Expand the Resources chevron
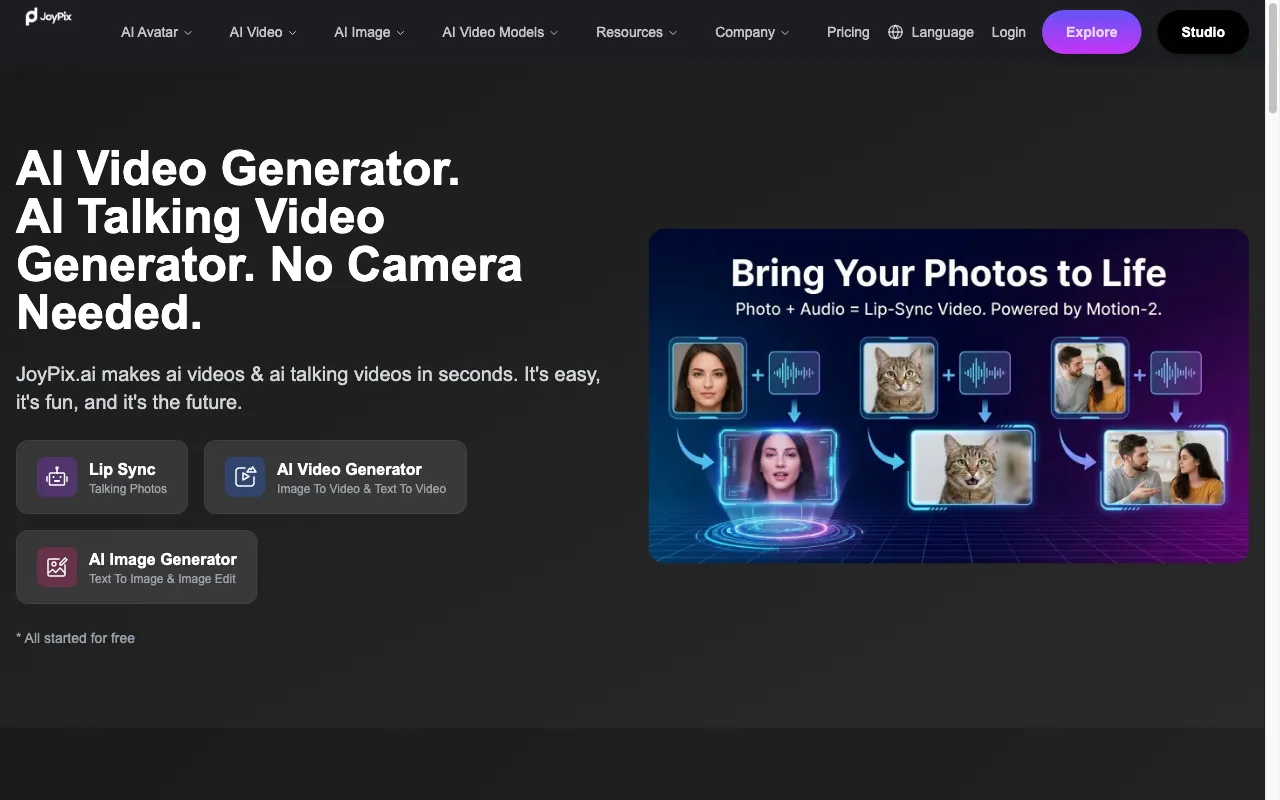1280x800 pixels. point(673,33)
